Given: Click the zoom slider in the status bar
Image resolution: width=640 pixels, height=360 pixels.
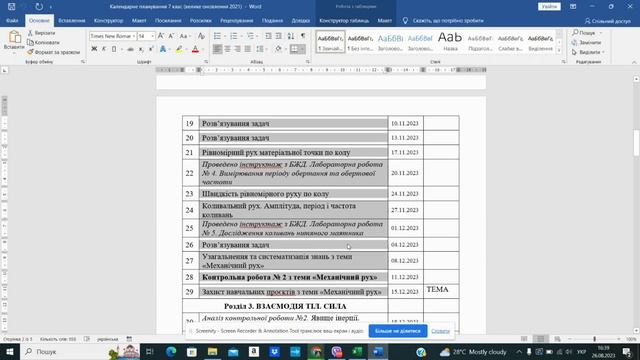Looking at the screenshot, I should (594, 339).
